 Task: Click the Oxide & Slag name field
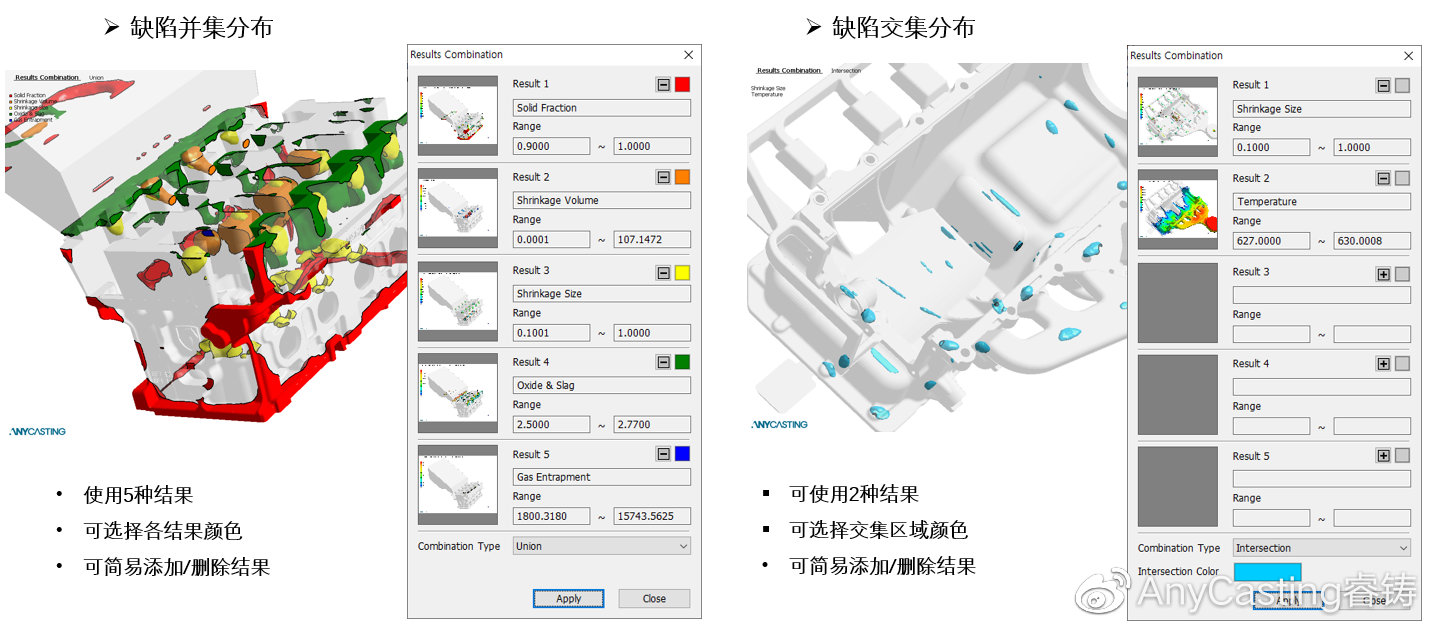pos(602,385)
